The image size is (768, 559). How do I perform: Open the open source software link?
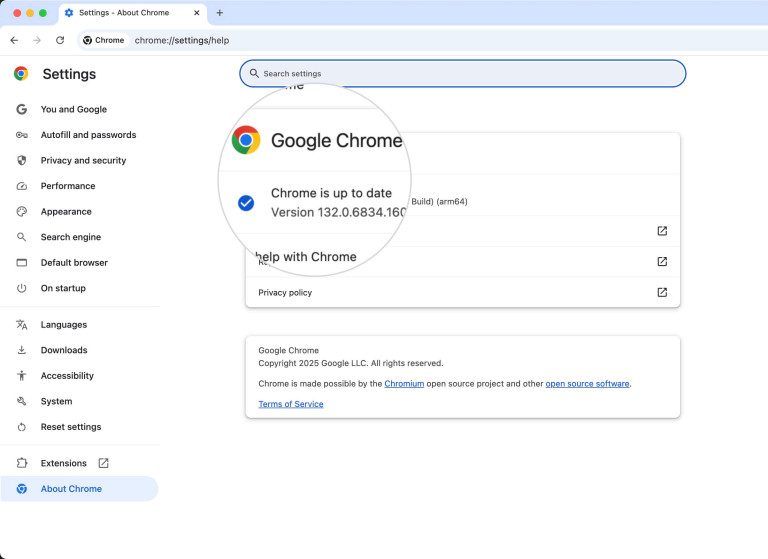point(587,384)
